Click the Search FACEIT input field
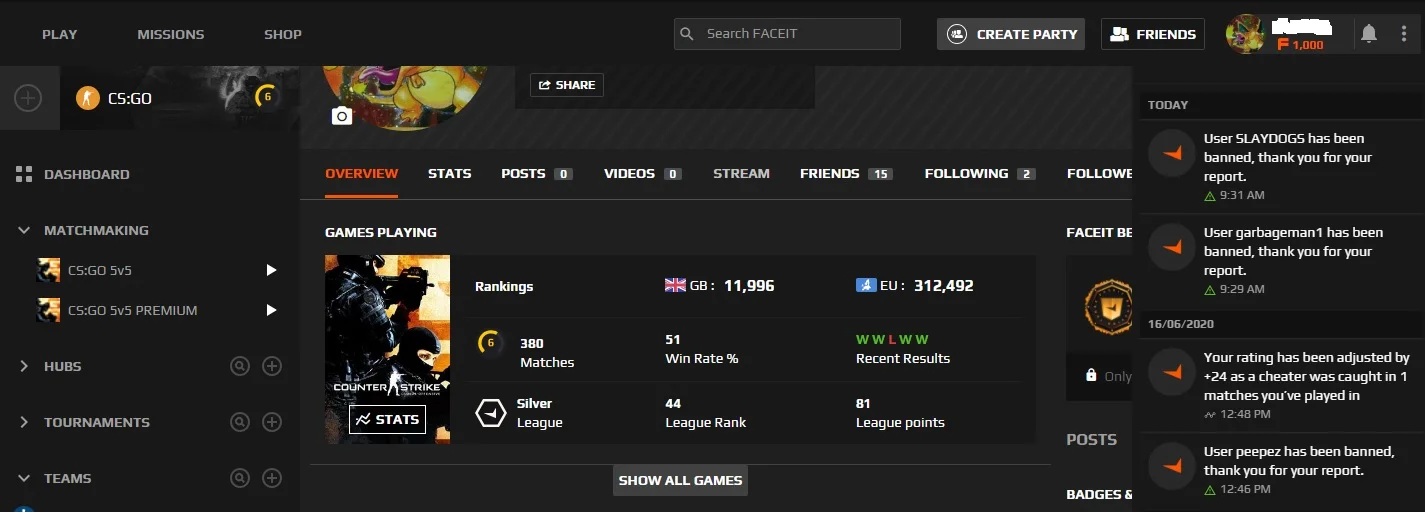The image size is (1425, 512). 787,34
